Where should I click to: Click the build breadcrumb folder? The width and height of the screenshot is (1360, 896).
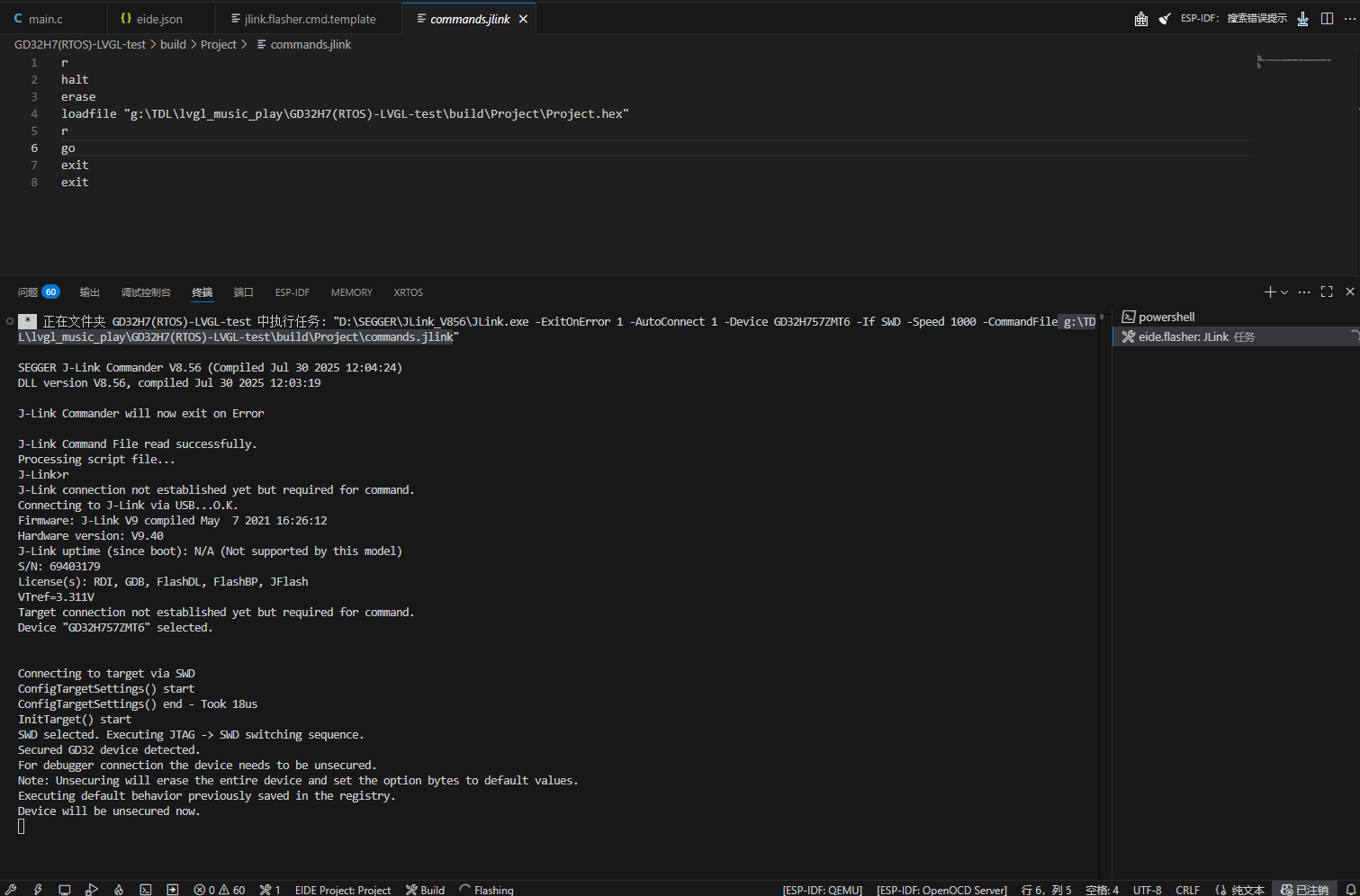pos(173,44)
